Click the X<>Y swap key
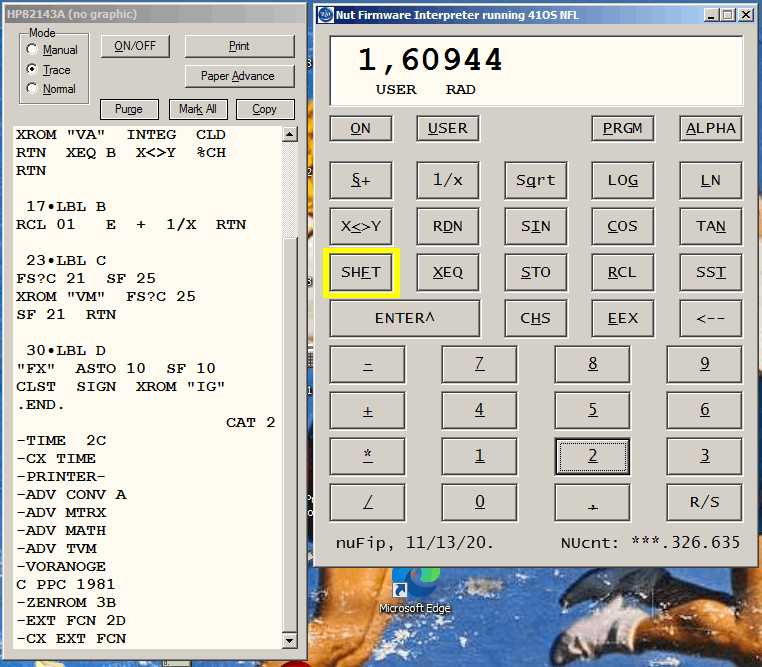Image resolution: width=762 pixels, height=667 pixels. tap(361, 226)
